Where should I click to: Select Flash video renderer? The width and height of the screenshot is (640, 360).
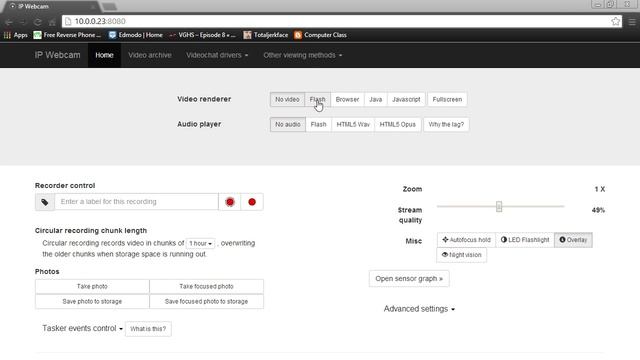[318, 99]
